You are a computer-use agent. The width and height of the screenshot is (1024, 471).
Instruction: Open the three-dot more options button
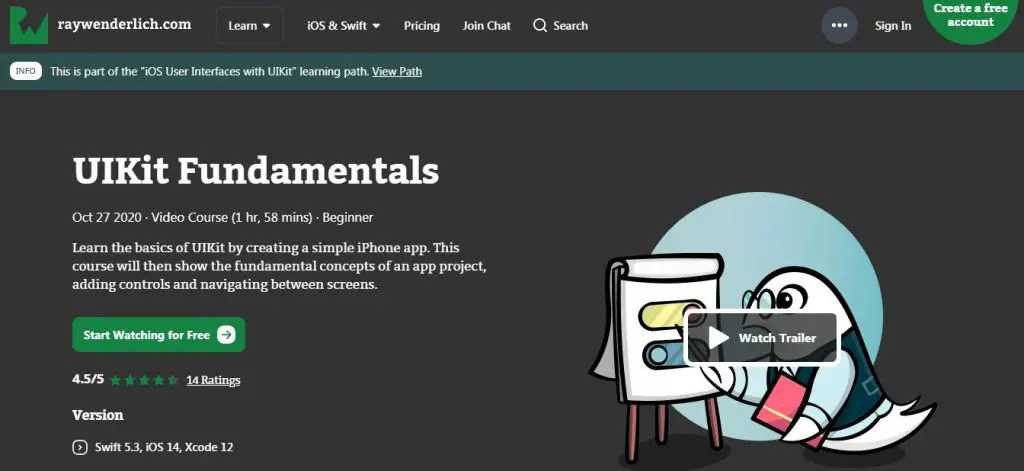click(x=839, y=25)
